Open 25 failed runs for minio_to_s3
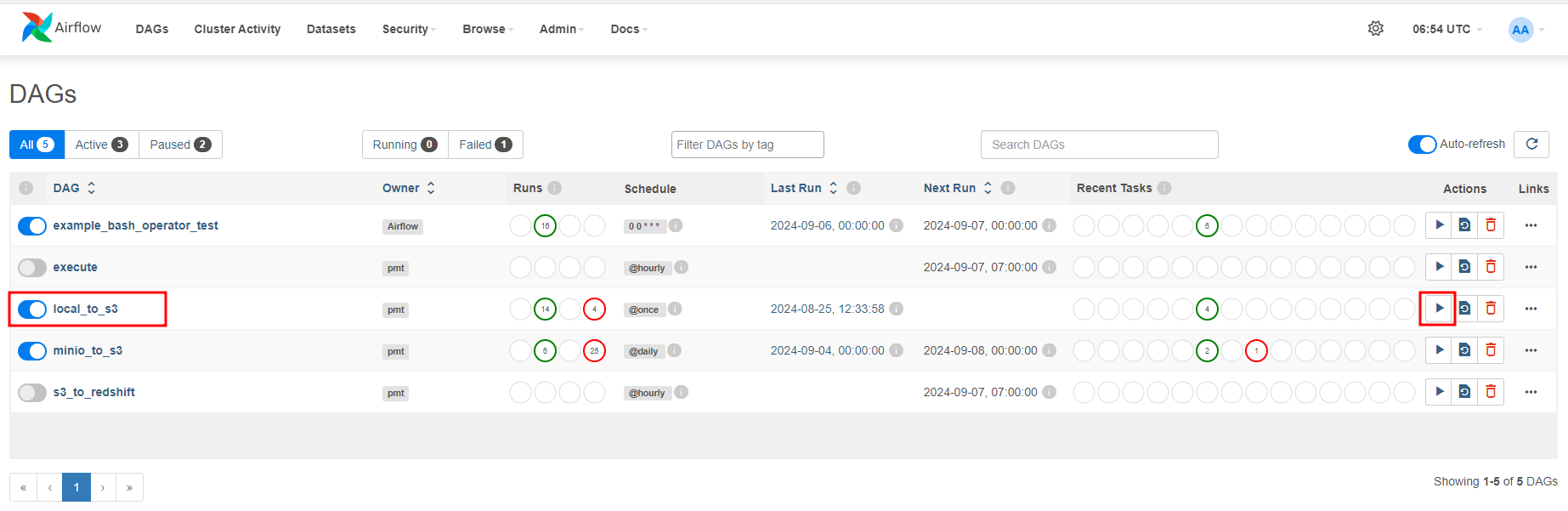 pyautogui.click(x=594, y=350)
